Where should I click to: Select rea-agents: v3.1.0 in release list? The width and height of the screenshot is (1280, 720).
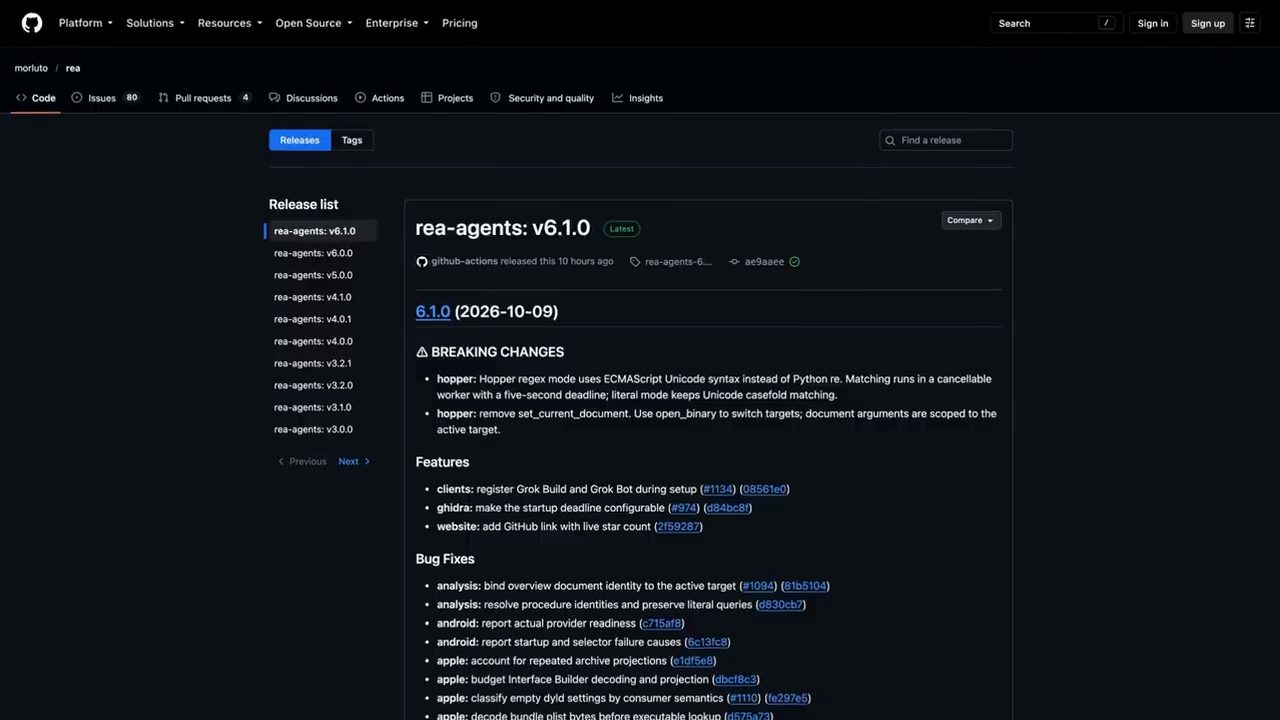click(x=313, y=407)
